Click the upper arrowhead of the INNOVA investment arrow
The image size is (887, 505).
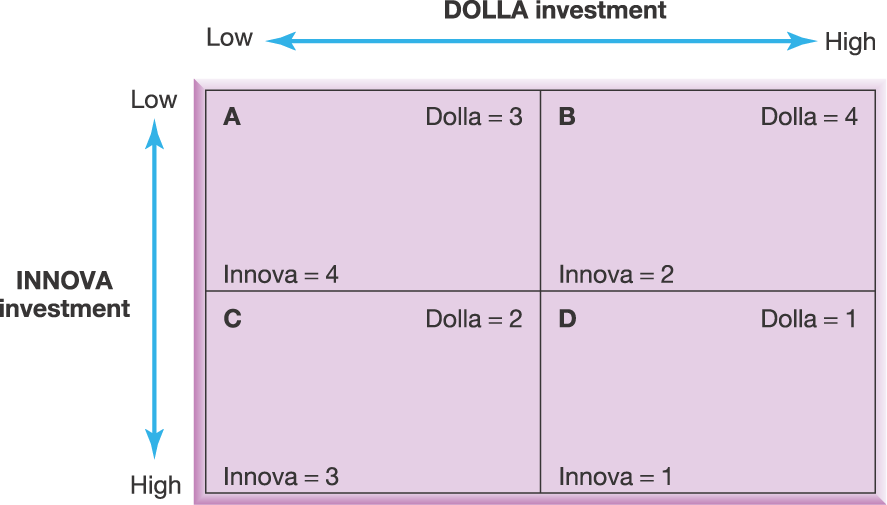pos(154,131)
